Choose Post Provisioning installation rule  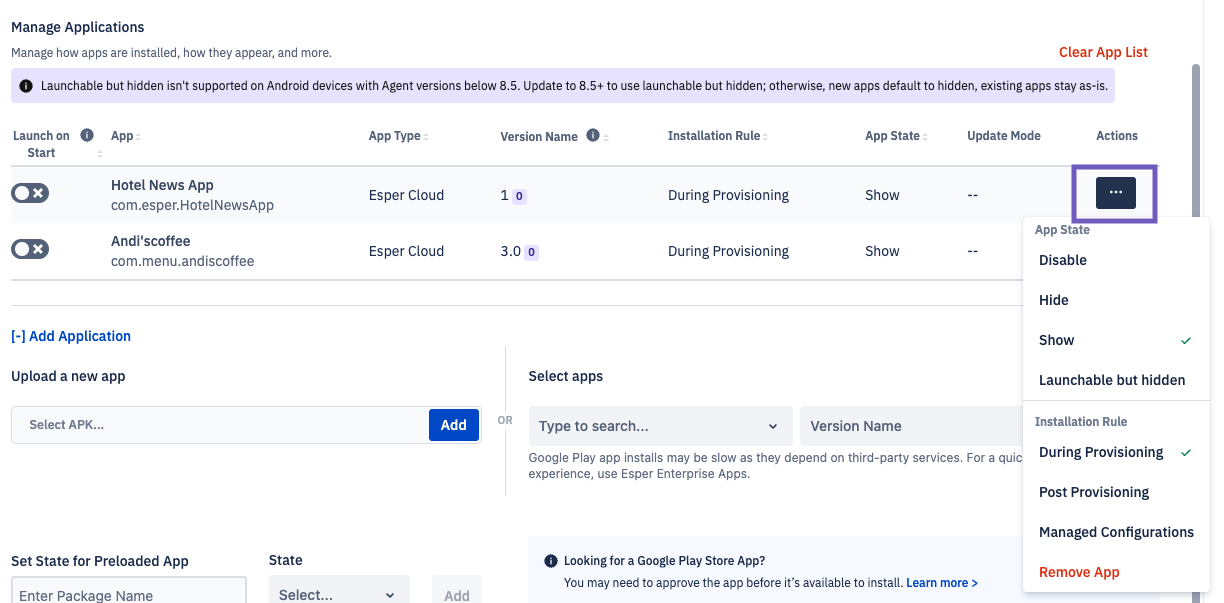1093,492
